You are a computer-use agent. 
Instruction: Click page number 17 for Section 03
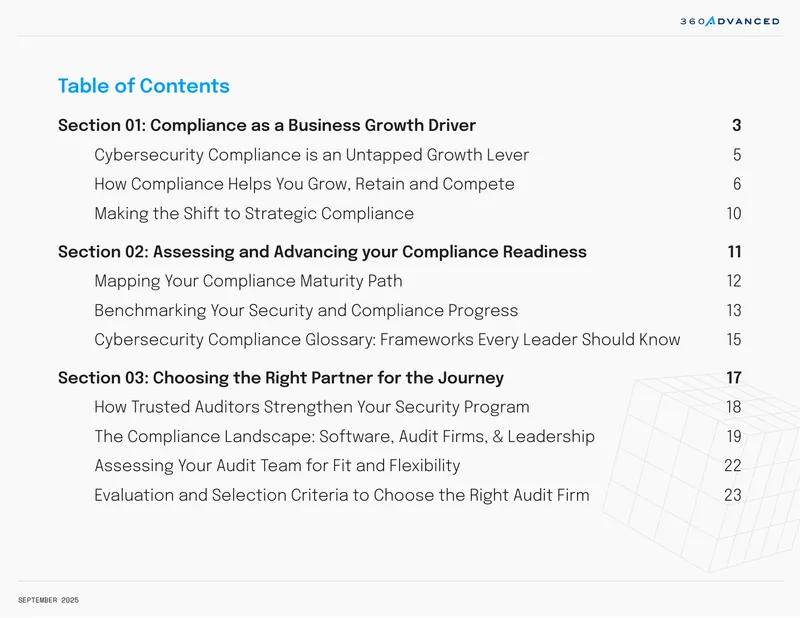tap(734, 378)
